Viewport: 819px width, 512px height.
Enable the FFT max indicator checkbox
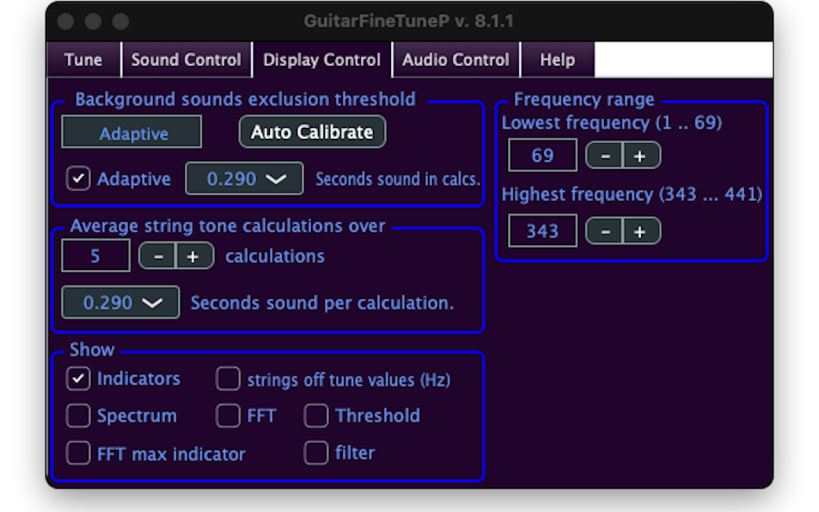[x=78, y=453]
